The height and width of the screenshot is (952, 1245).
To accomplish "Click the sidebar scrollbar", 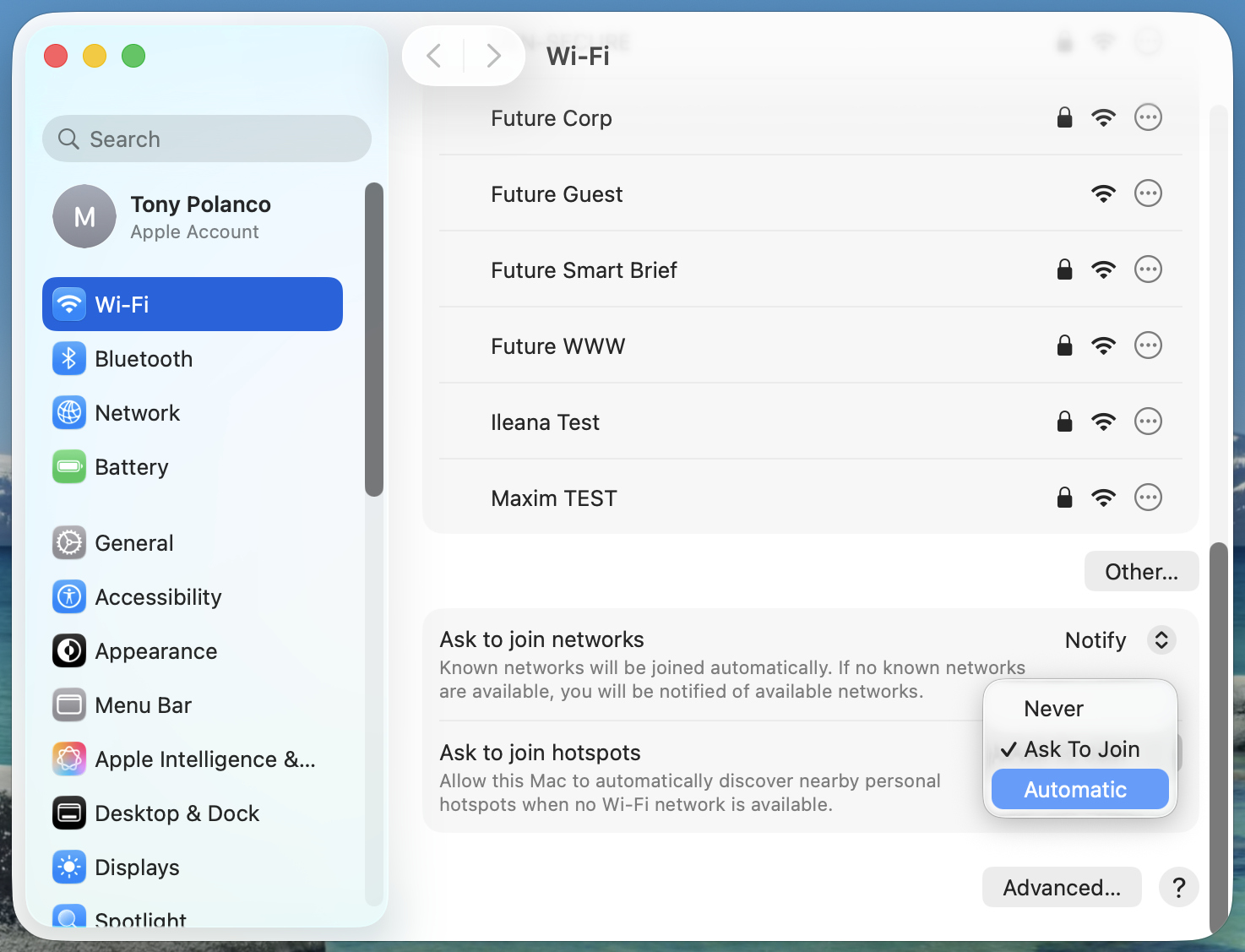I will [373, 338].
